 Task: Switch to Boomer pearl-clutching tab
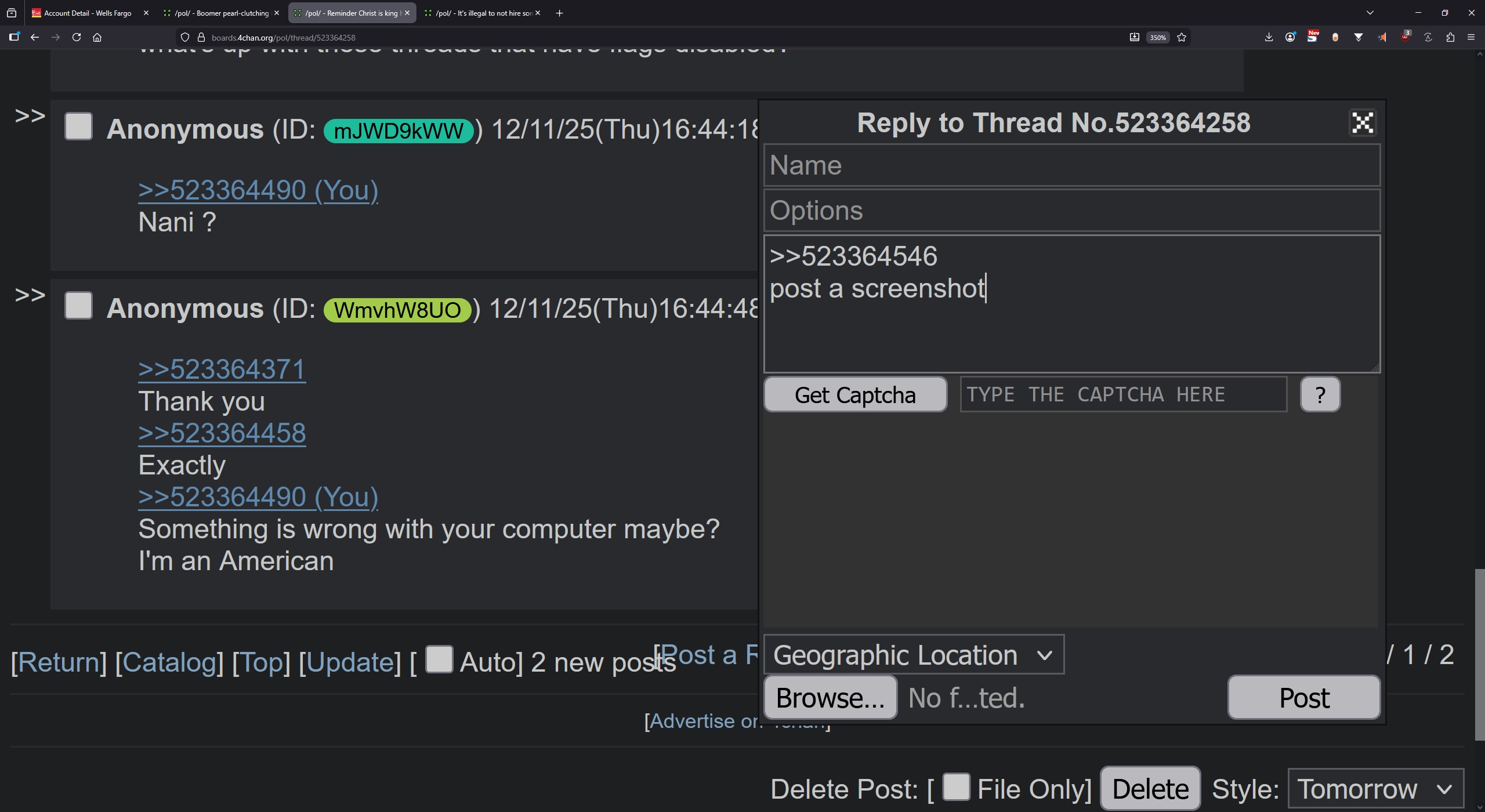[222, 13]
